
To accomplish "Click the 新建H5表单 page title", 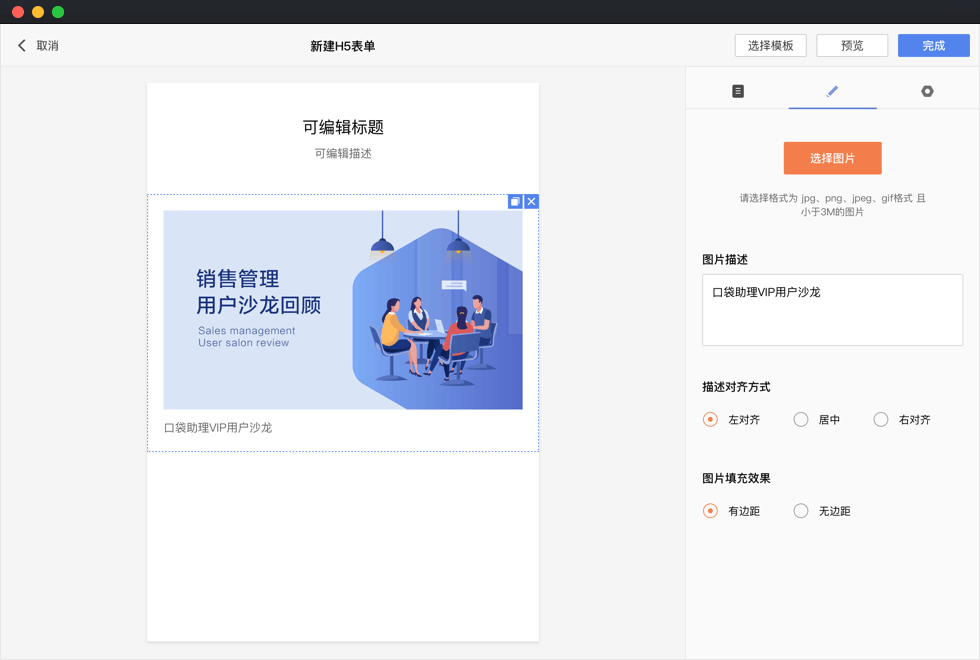I will pos(342,46).
